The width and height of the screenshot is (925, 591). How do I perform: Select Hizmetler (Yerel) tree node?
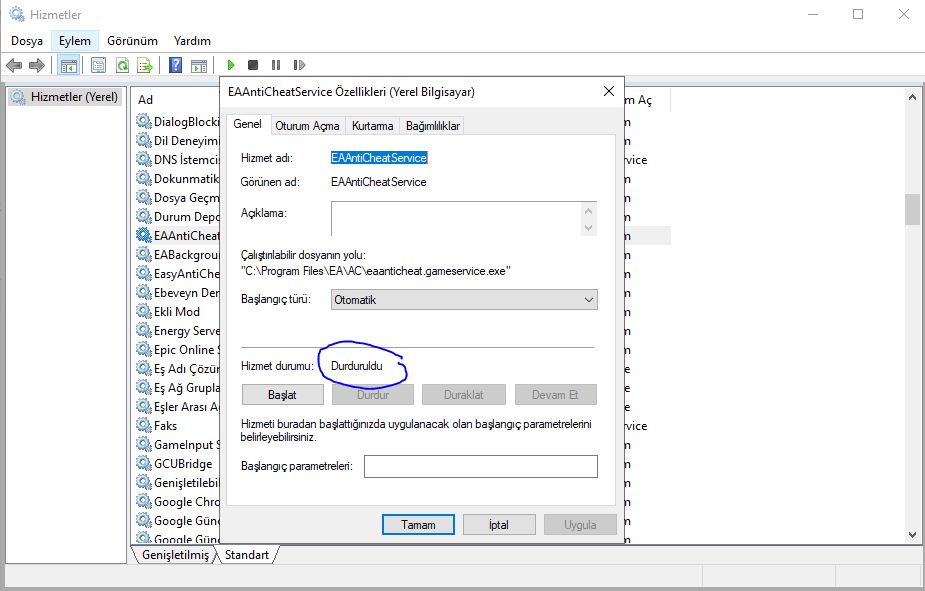66,97
